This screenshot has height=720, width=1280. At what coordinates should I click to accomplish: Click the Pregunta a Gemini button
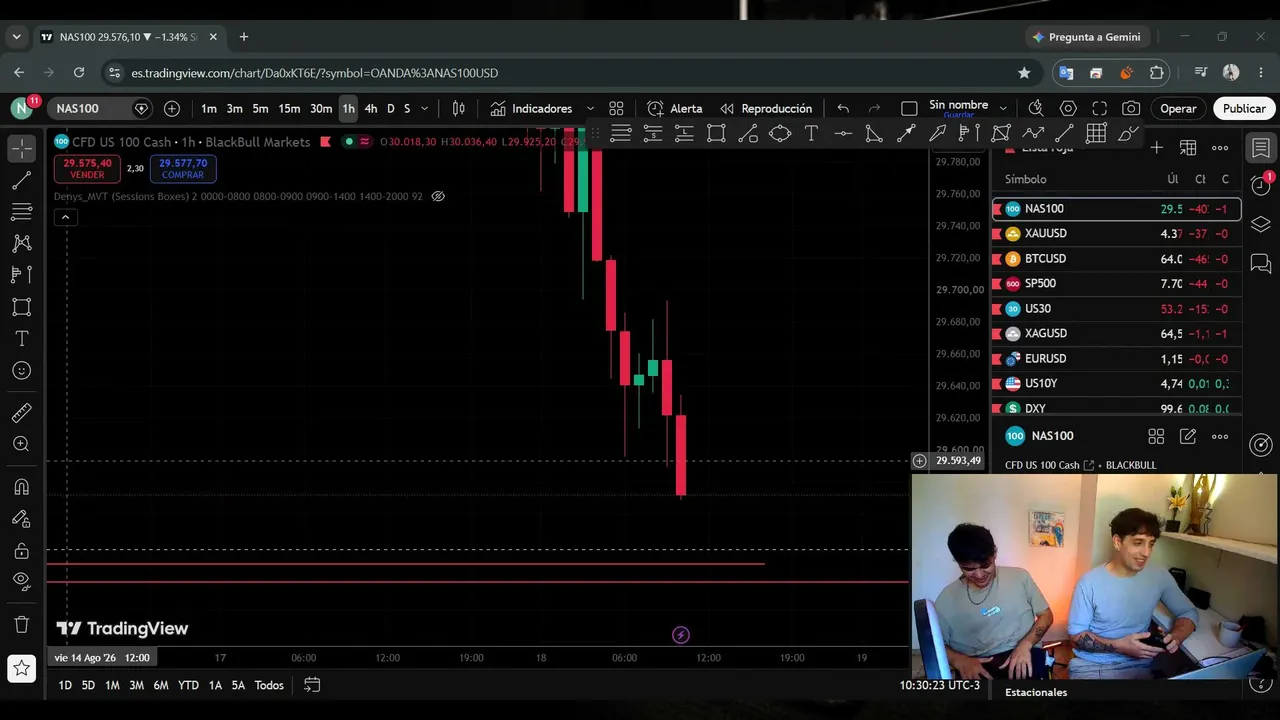pyautogui.click(x=1086, y=37)
